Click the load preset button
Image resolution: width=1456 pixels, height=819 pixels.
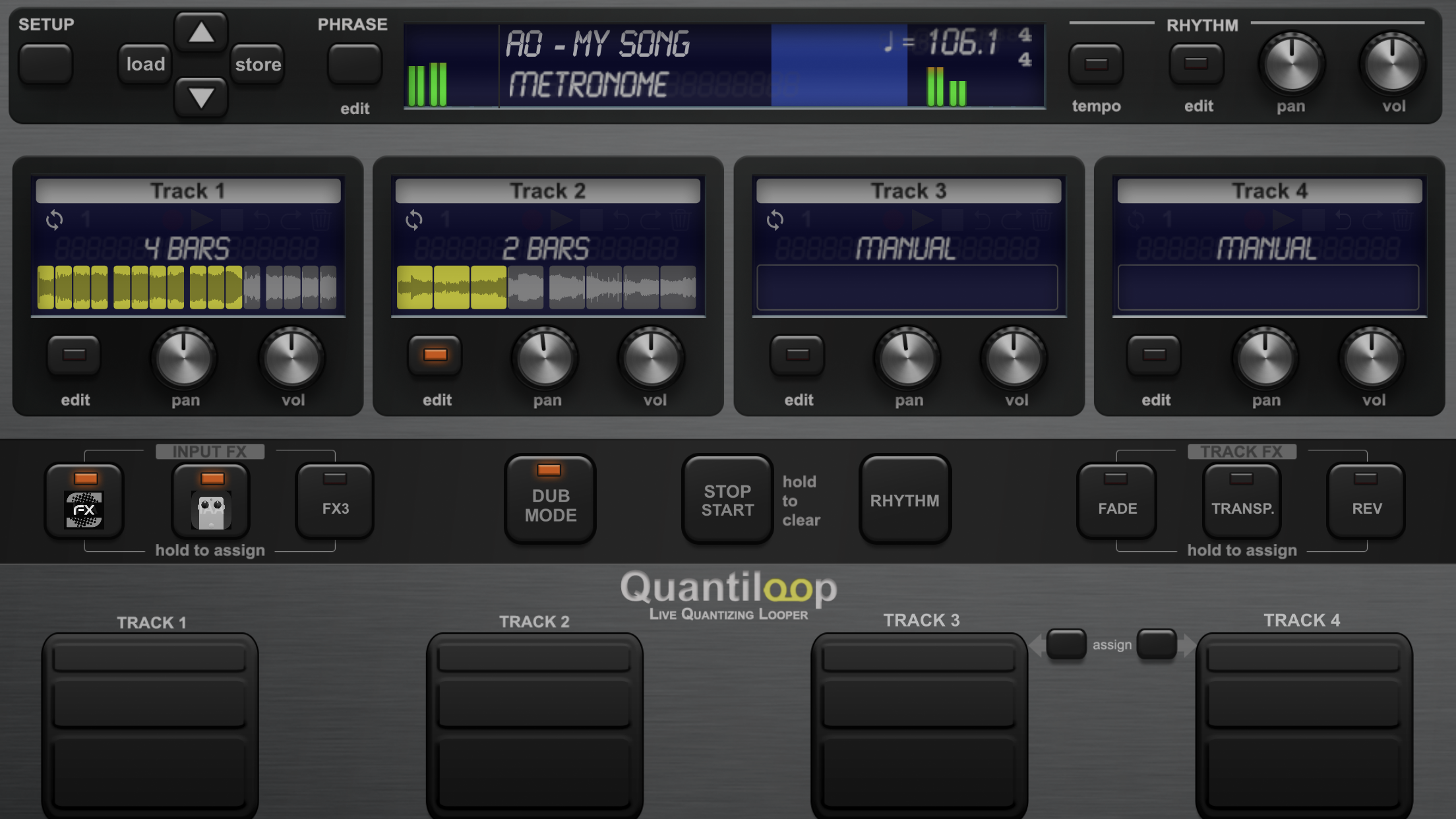pyautogui.click(x=145, y=64)
